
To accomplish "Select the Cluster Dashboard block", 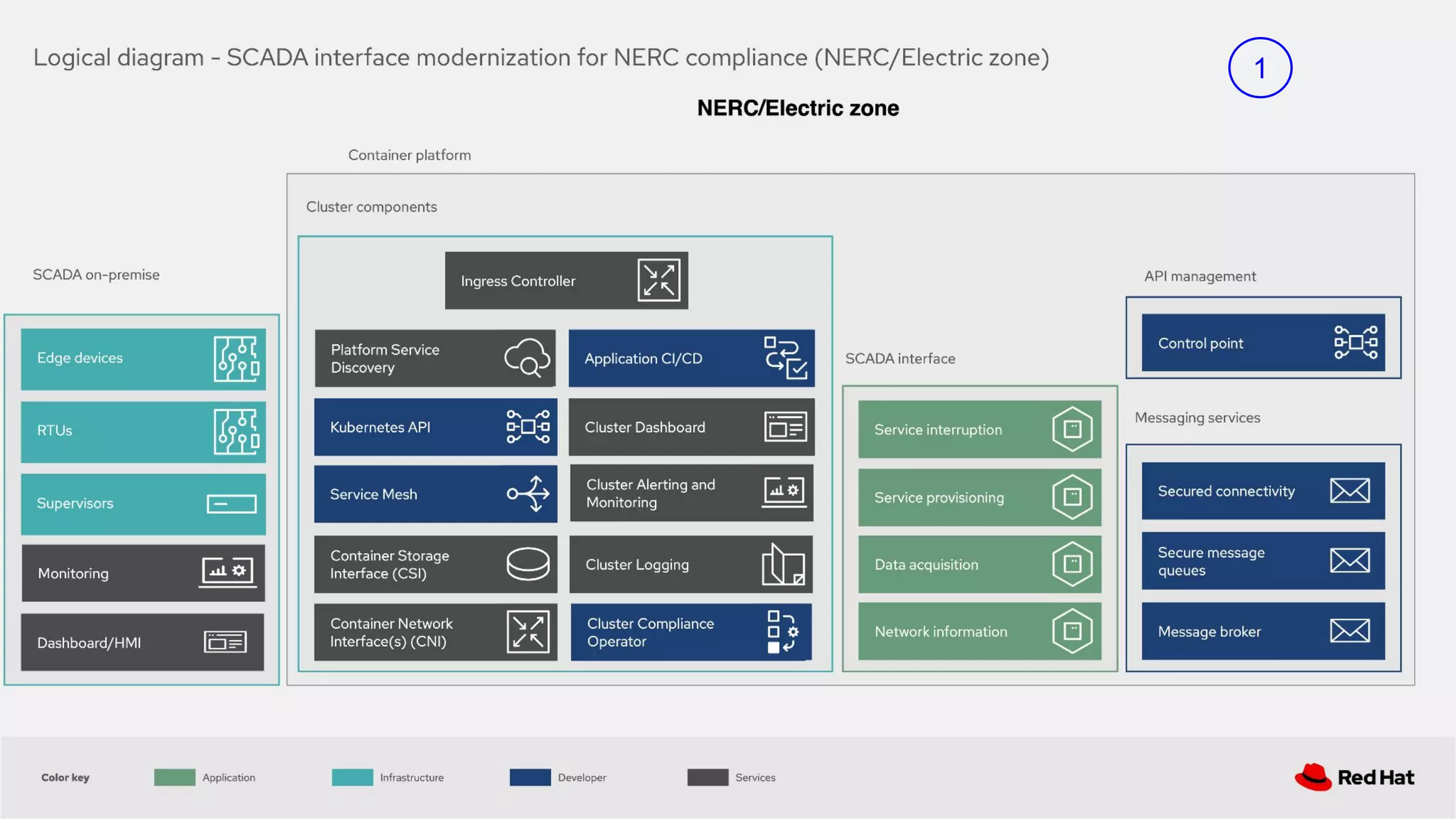I will 691,427.
